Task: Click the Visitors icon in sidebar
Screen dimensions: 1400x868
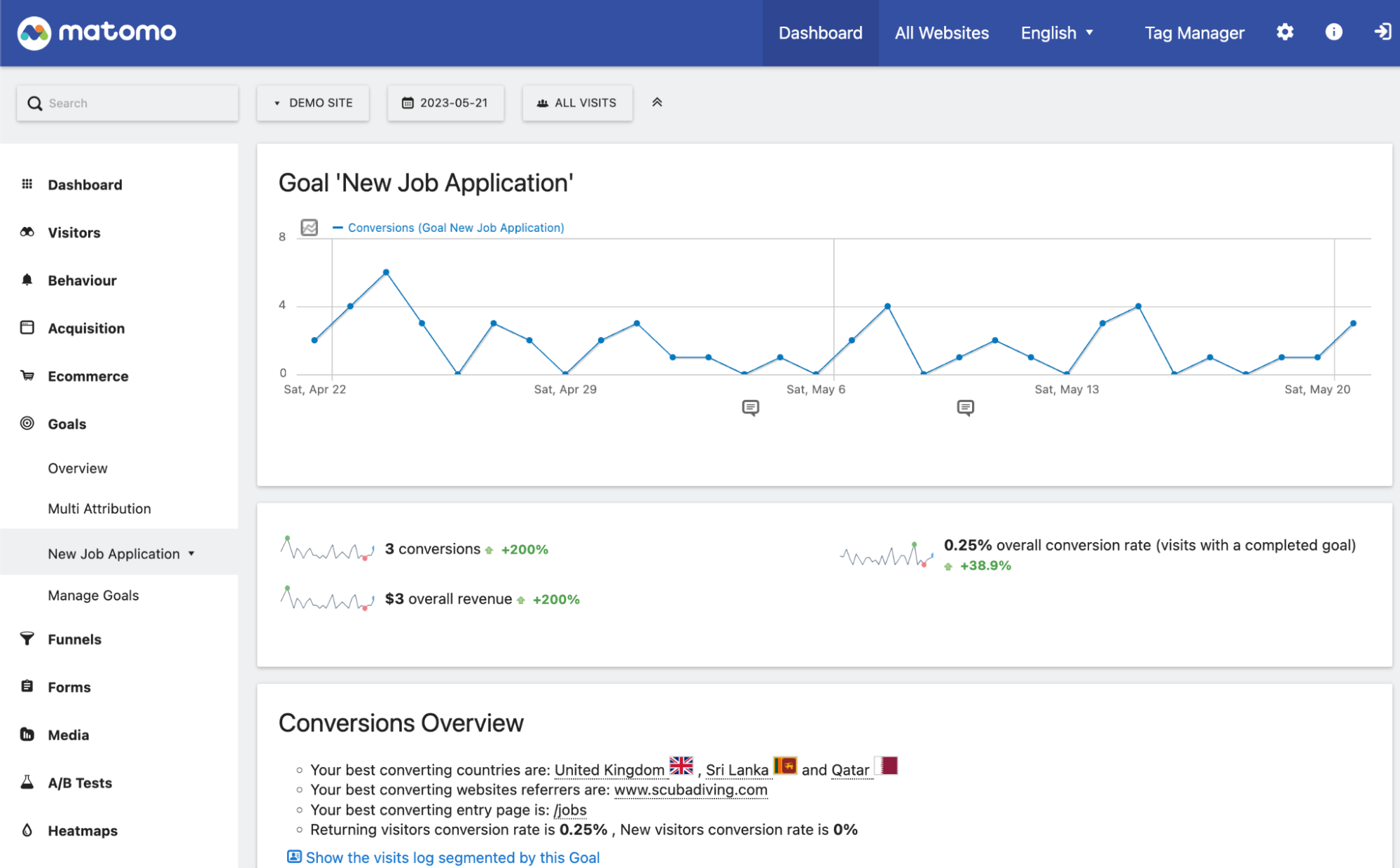Action: tap(27, 232)
